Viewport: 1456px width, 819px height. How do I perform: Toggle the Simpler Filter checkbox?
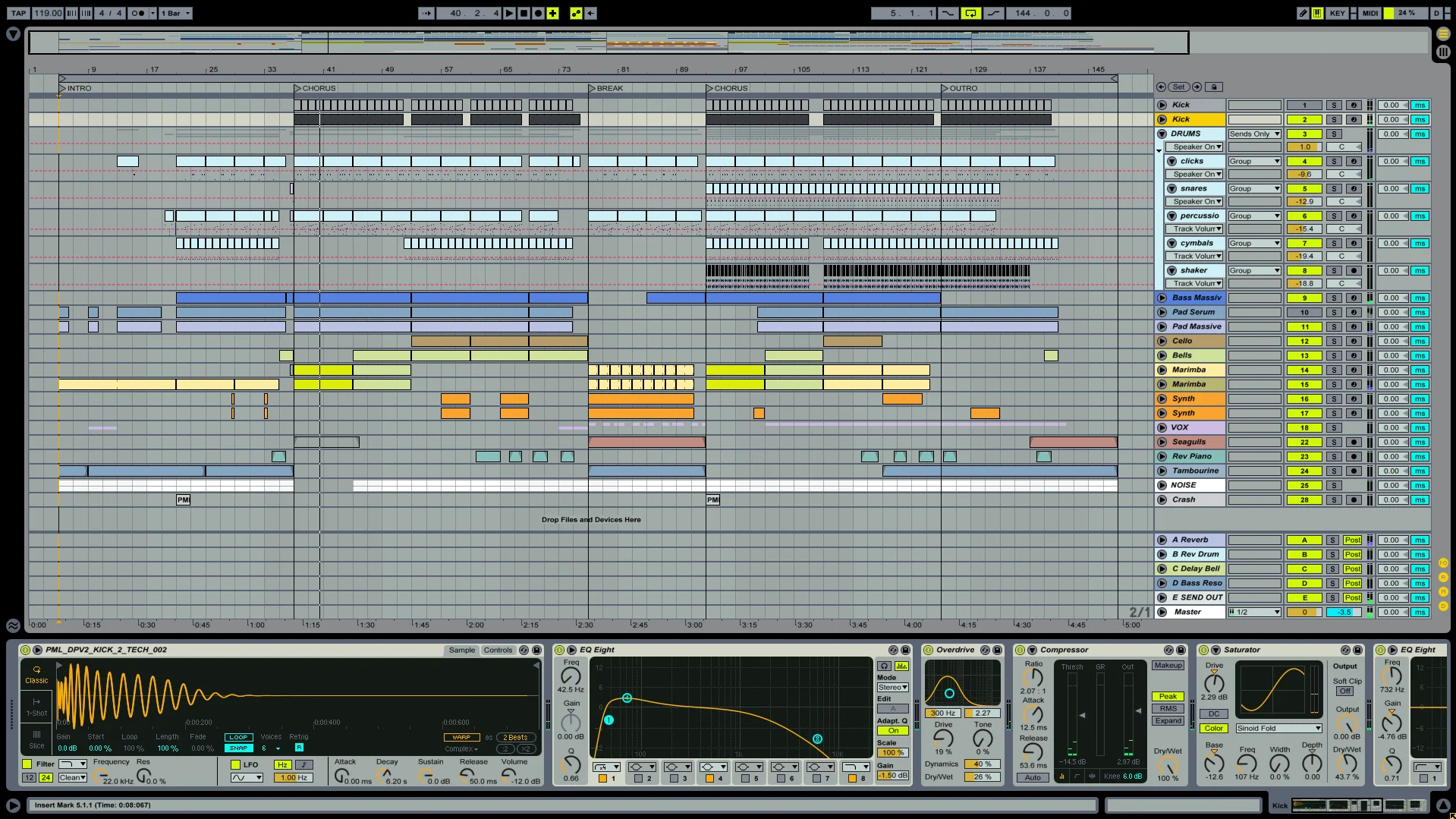27,764
